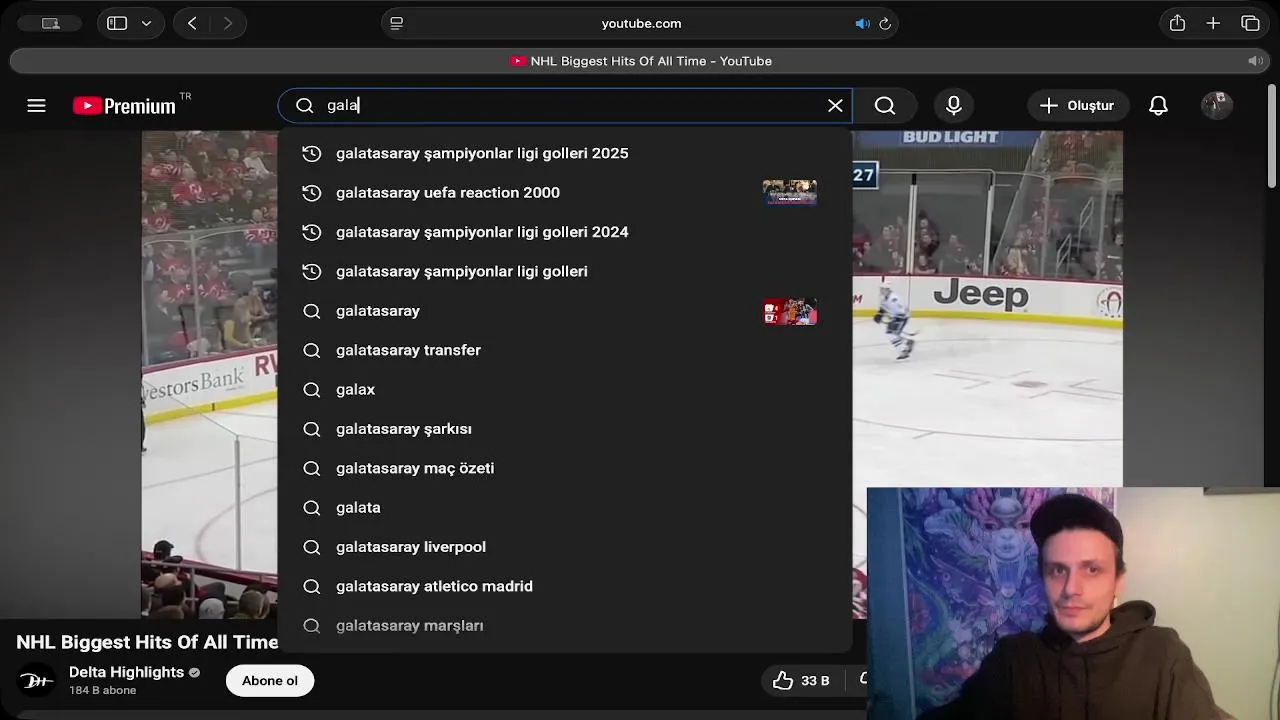Start voice search with microphone icon

pos(954,105)
